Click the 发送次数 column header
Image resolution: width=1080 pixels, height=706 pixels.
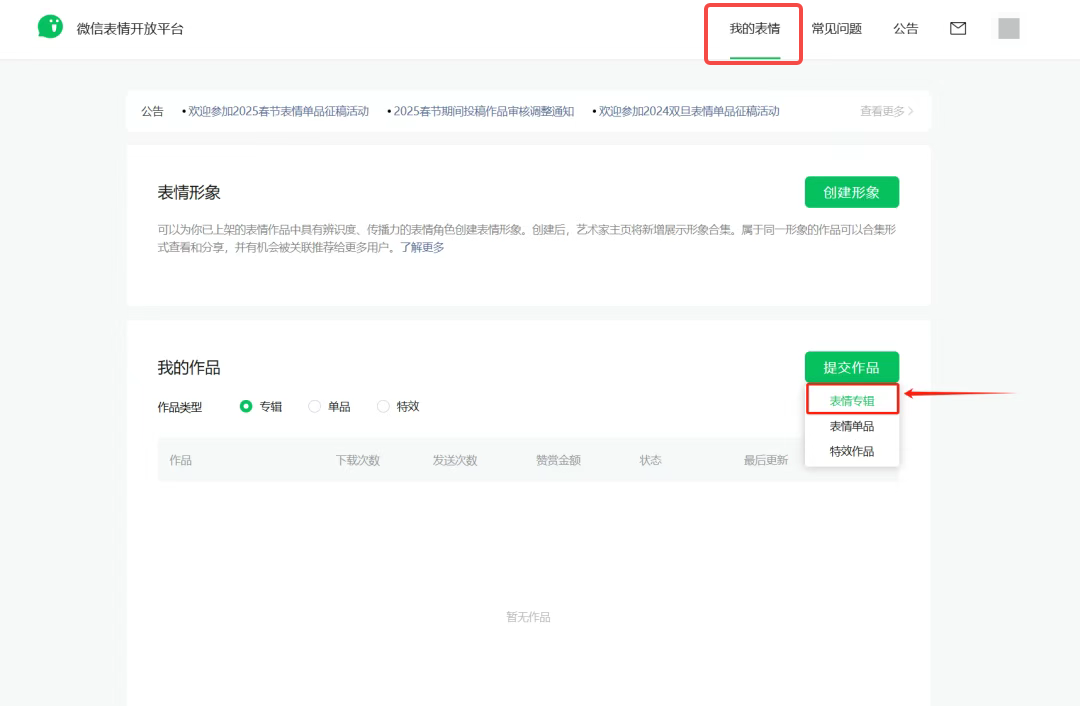[x=455, y=460]
